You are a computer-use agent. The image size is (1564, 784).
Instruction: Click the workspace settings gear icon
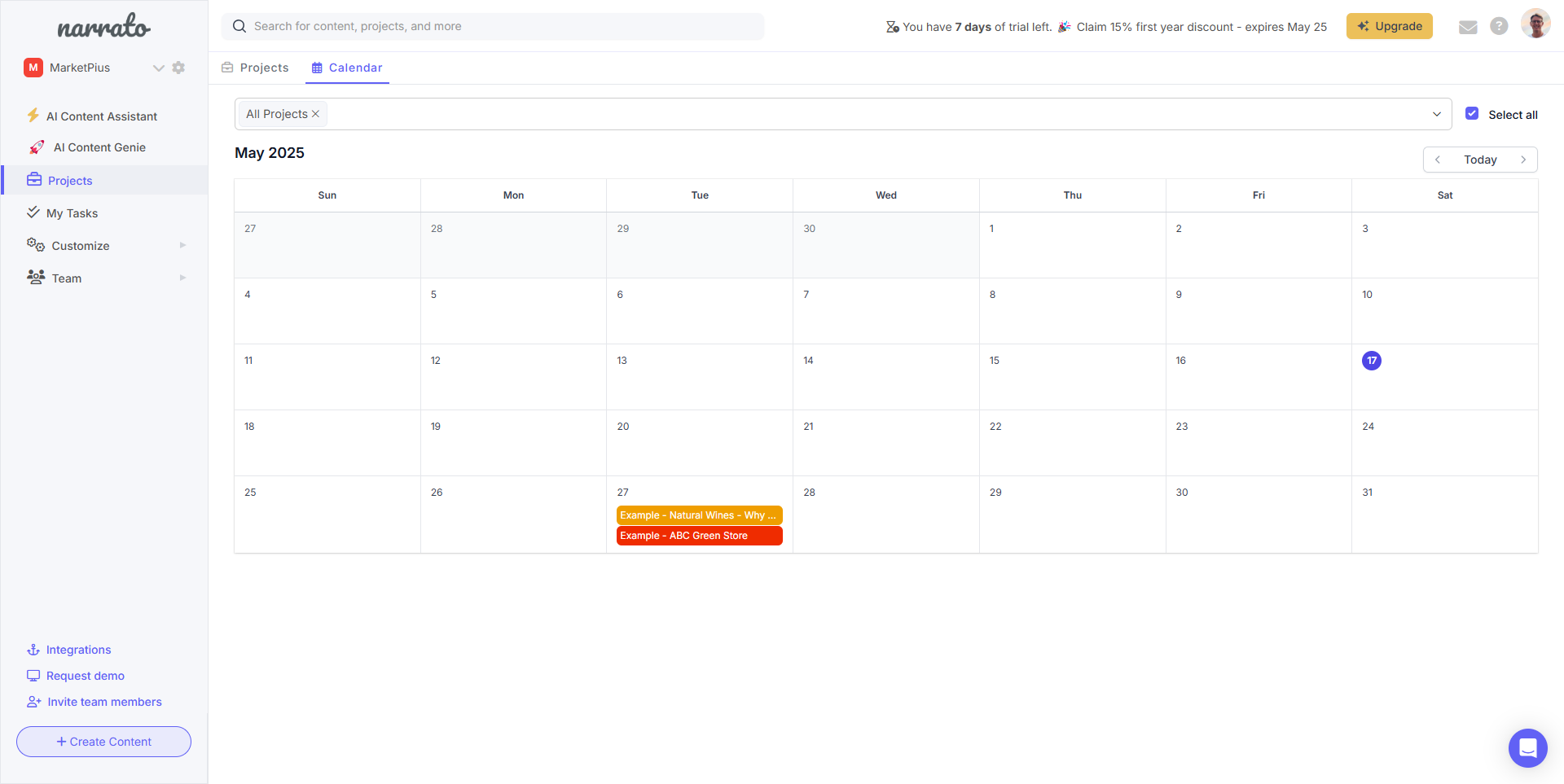click(178, 68)
